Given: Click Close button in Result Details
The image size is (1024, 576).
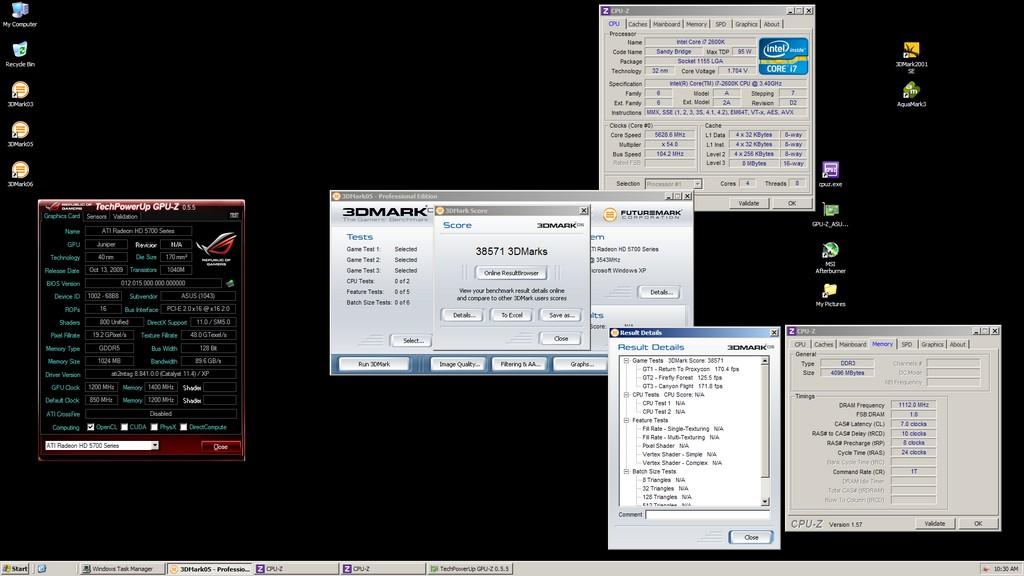Looking at the screenshot, I should point(751,537).
